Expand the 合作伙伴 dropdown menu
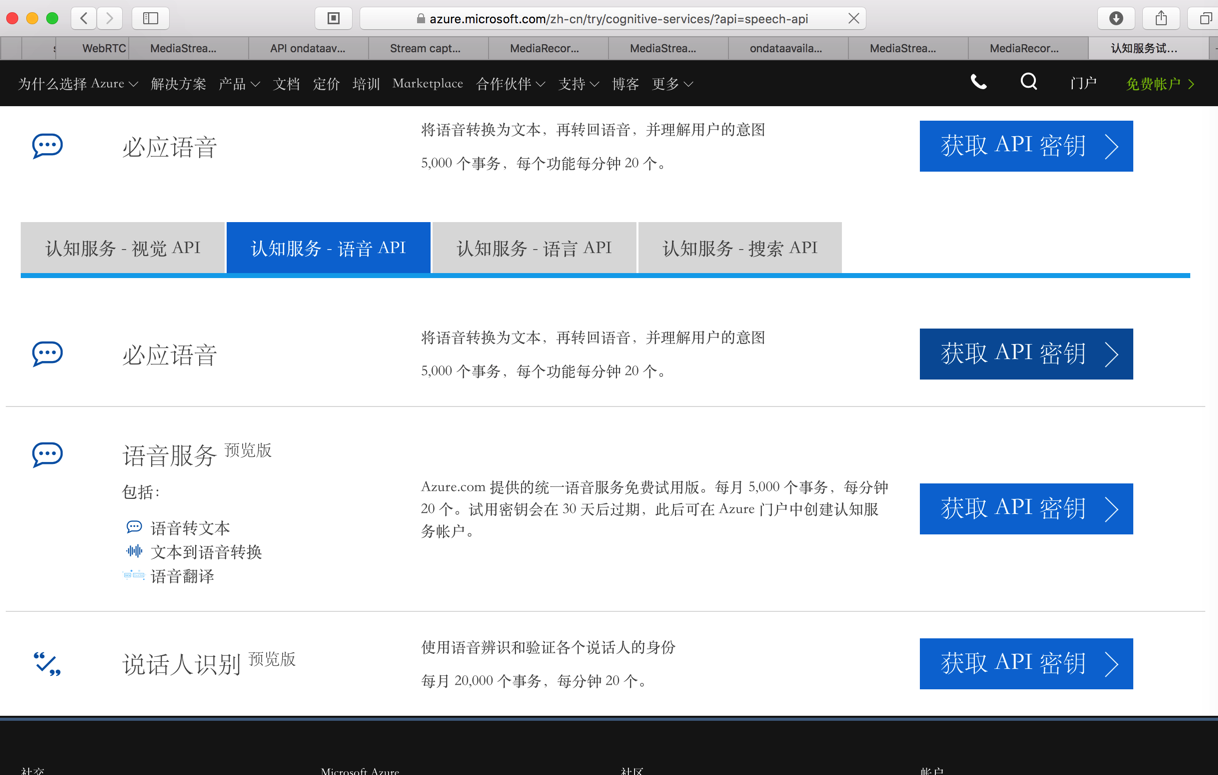The height and width of the screenshot is (775, 1218). tap(511, 84)
